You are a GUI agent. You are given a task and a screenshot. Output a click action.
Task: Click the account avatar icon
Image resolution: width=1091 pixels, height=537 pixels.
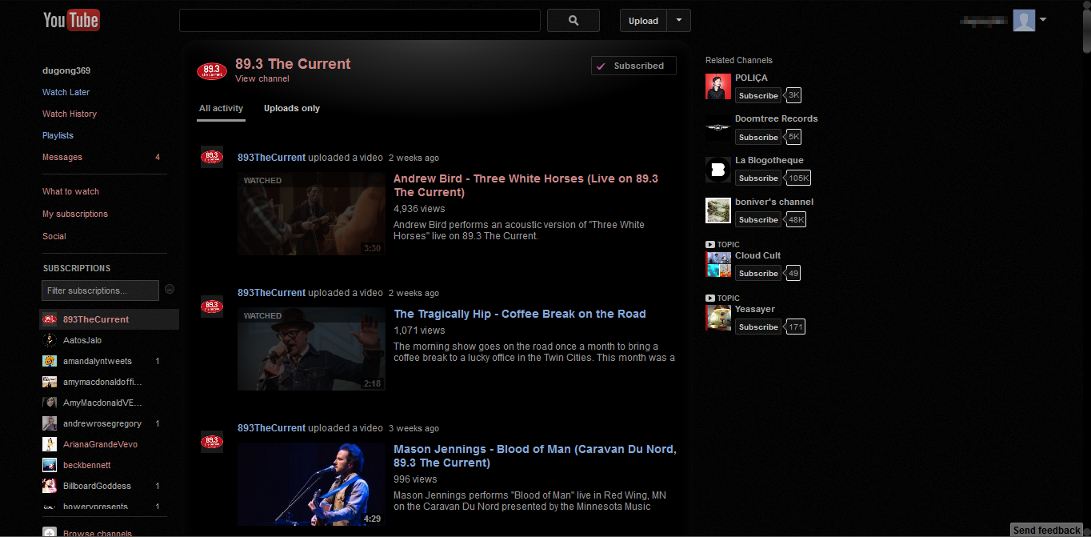click(x=1024, y=20)
